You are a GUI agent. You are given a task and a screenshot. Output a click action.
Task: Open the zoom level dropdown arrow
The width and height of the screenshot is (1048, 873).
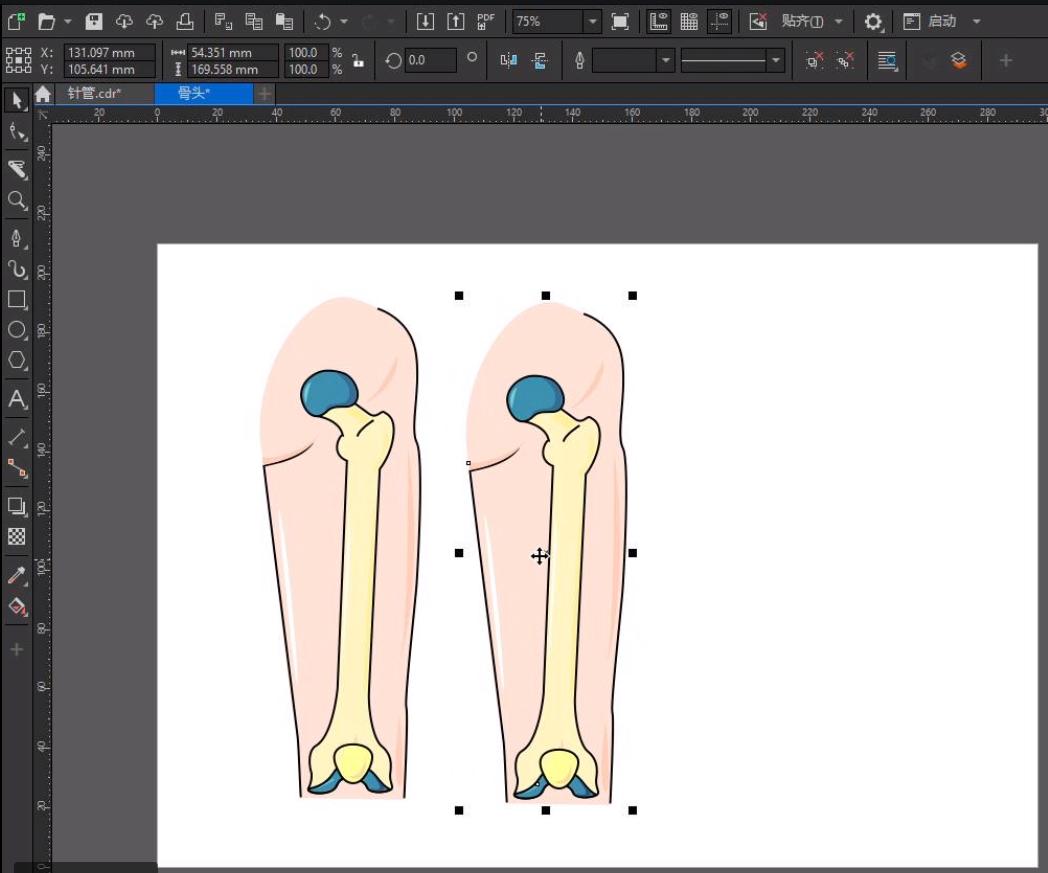coord(592,21)
